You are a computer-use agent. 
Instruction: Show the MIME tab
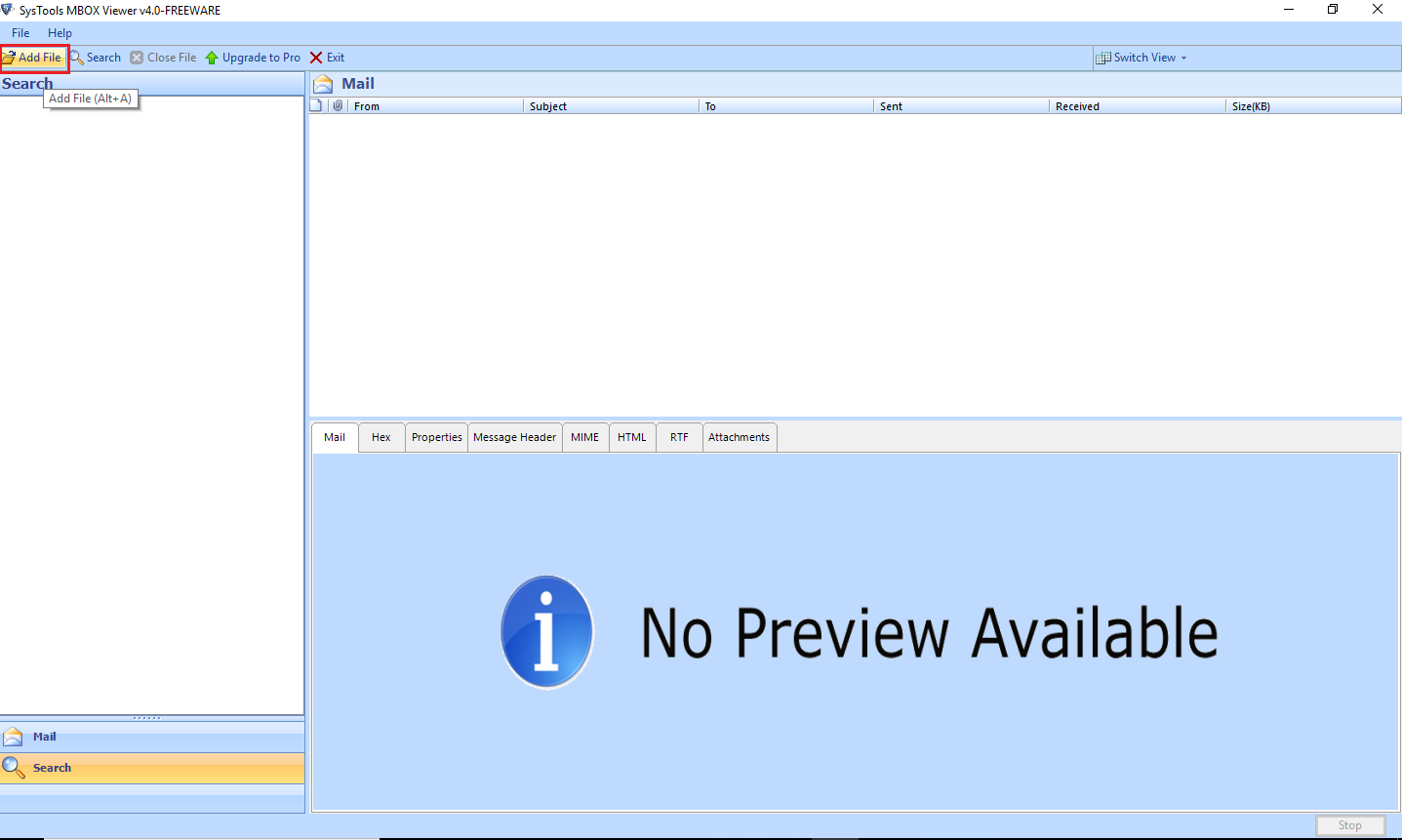pyautogui.click(x=584, y=437)
